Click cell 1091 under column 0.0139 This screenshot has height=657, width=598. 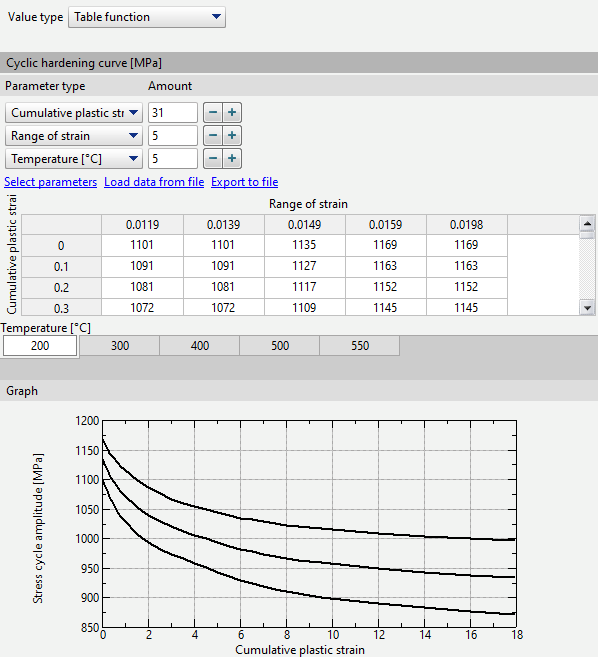click(x=224, y=266)
